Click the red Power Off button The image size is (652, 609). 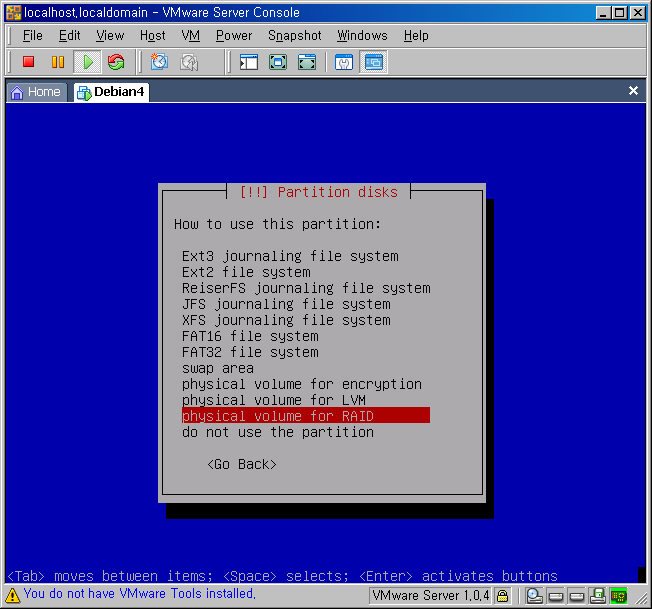28,62
